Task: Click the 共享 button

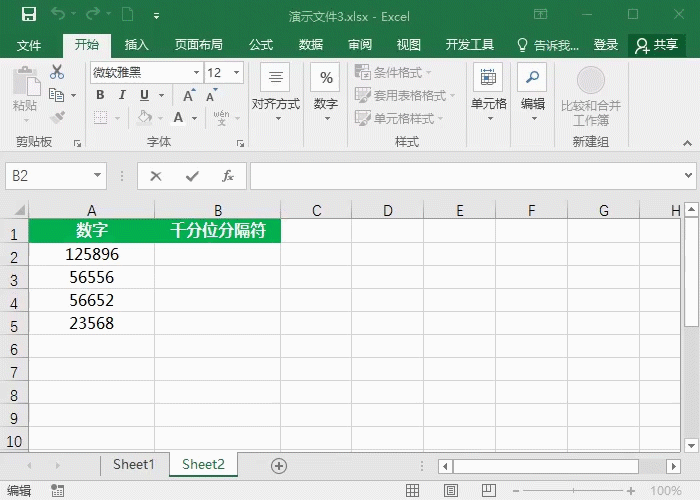Action: pyautogui.click(x=657, y=45)
